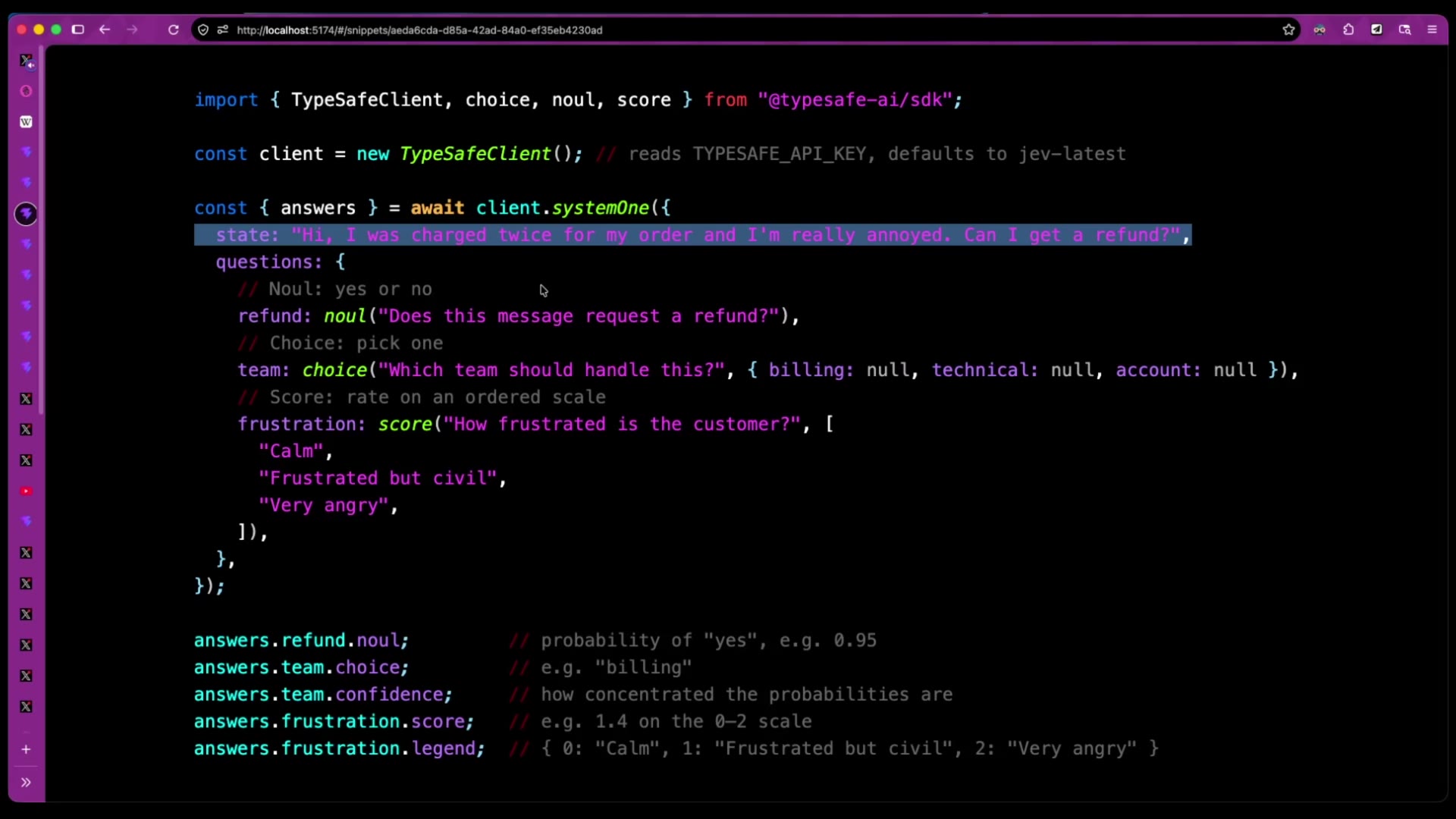This screenshot has height=819, width=1456.
Task: Click the "Choice: pick one" comment
Action: (340, 344)
